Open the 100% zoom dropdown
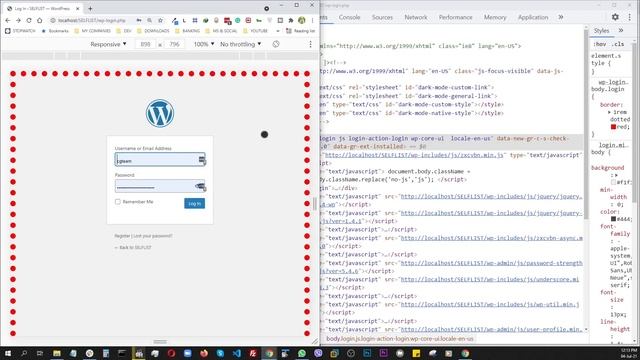The height and width of the screenshot is (360, 640). (204, 44)
